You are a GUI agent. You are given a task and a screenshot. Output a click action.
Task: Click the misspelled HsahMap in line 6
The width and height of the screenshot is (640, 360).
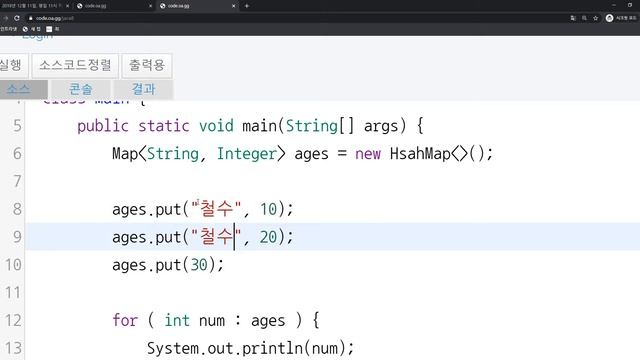(x=420, y=154)
